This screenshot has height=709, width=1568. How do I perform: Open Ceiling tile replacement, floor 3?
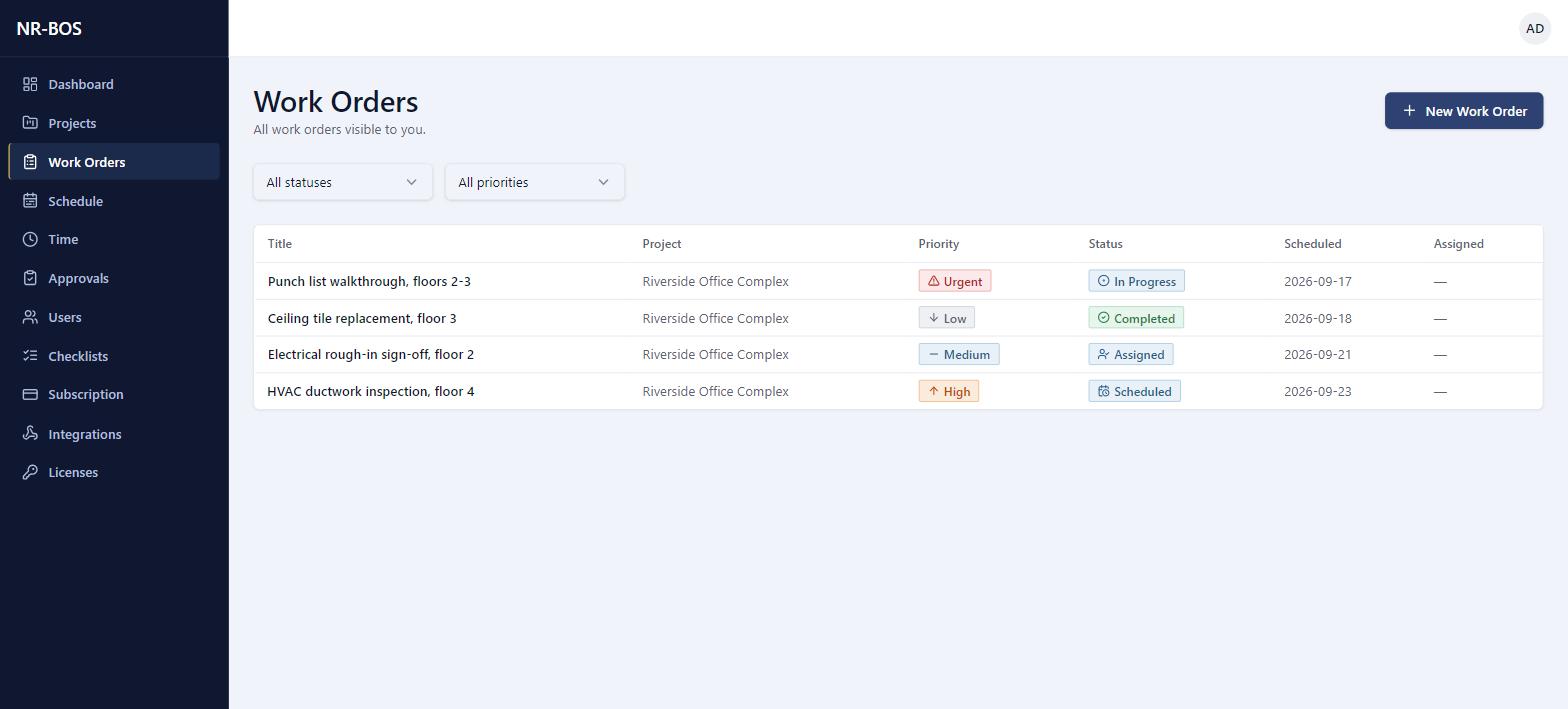pyautogui.click(x=362, y=318)
